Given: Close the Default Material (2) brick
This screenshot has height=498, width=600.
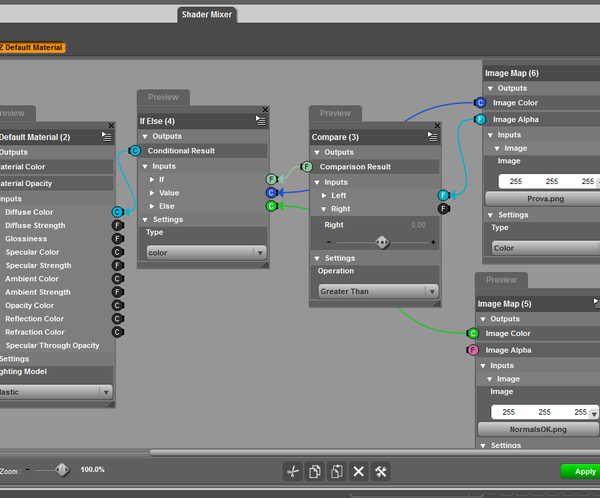Looking at the screenshot, I should click(x=111, y=126).
